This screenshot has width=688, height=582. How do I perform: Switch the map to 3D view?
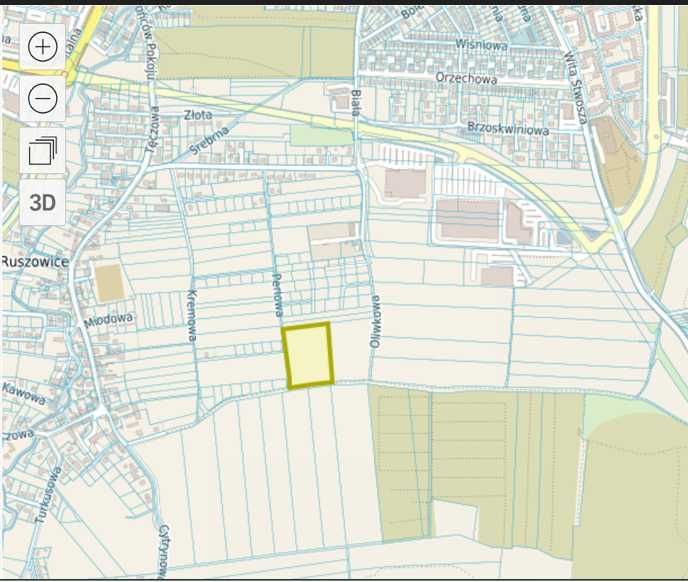click(43, 202)
